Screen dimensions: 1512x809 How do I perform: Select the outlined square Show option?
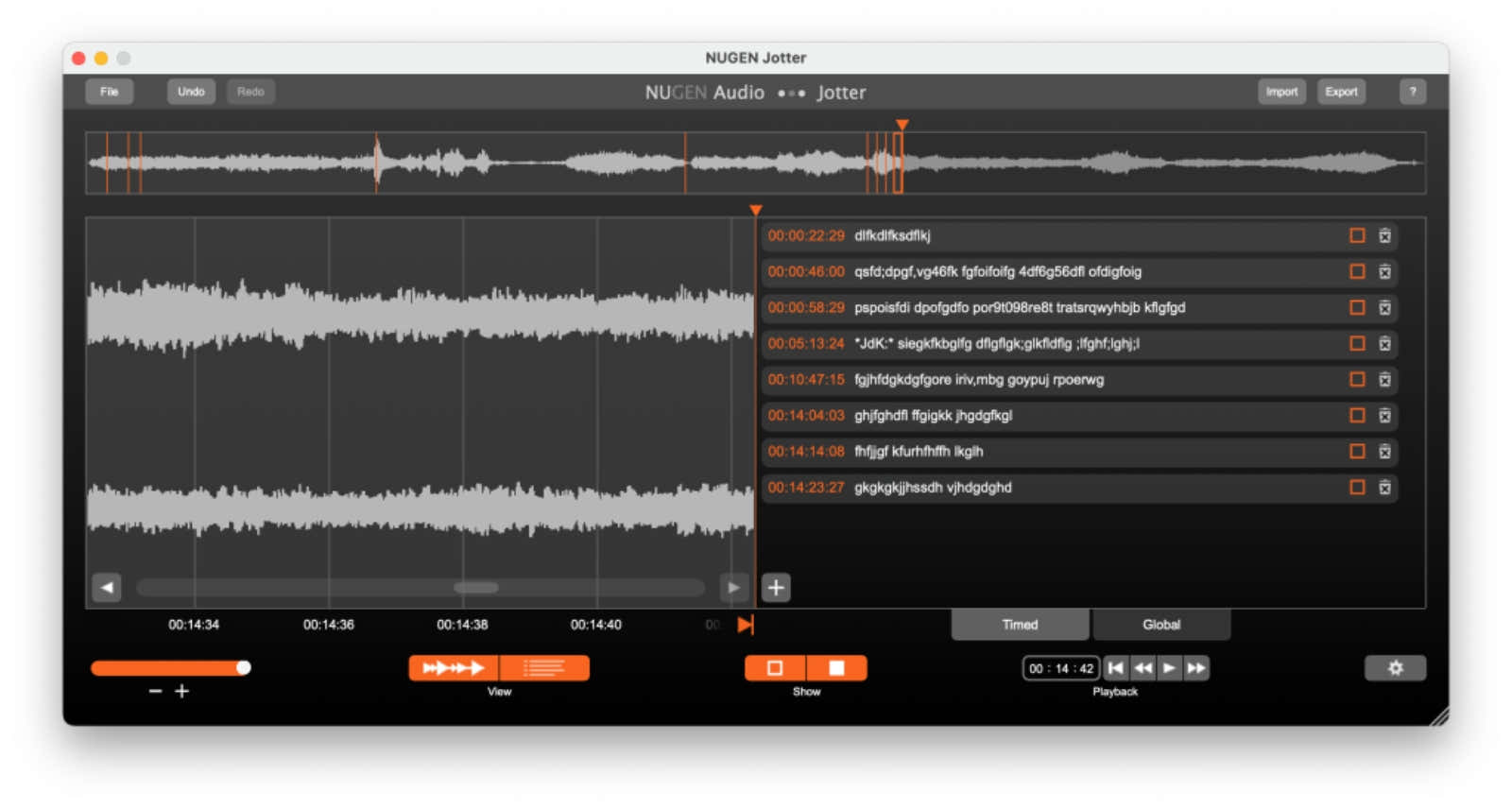775,668
